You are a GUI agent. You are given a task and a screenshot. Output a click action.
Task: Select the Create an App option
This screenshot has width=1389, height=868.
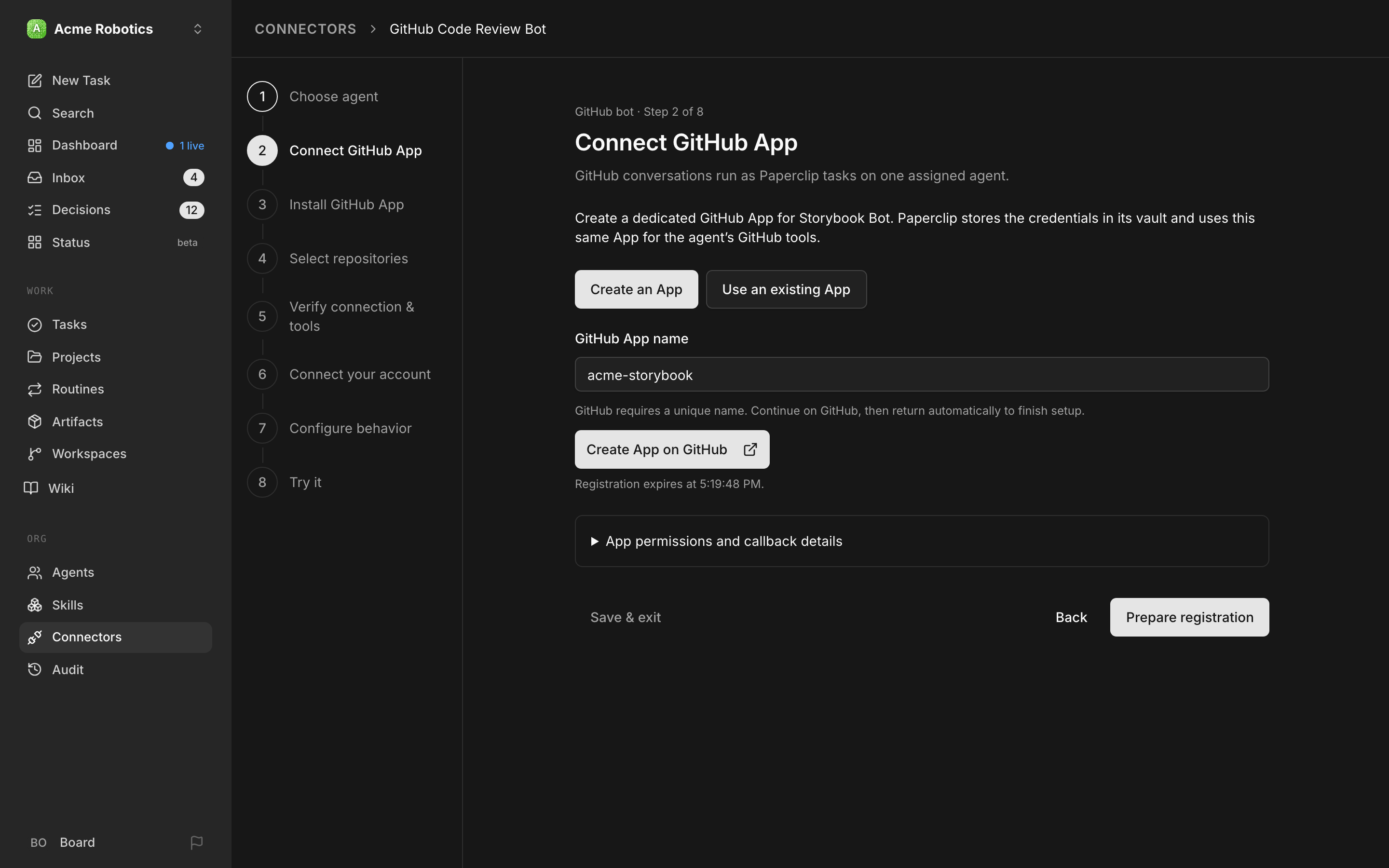pos(636,289)
